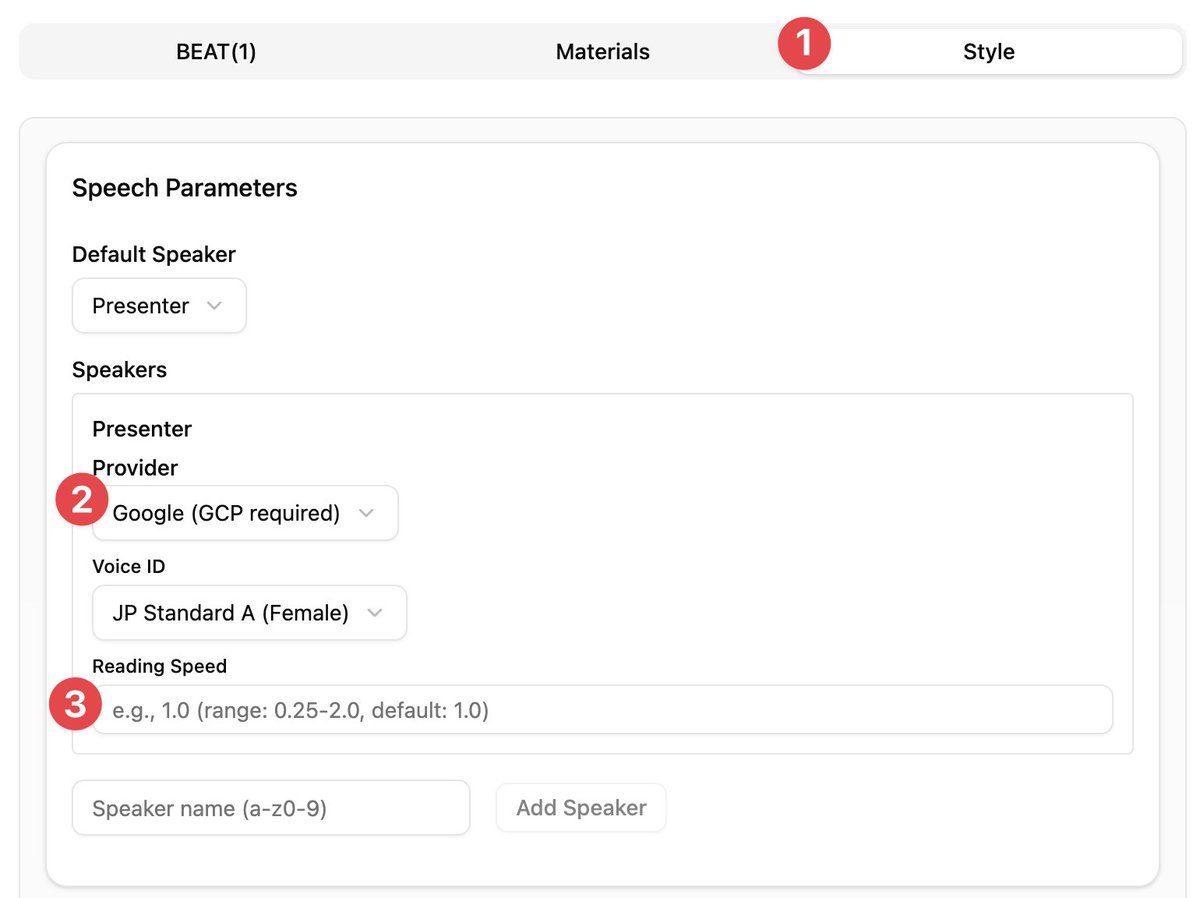The width and height of the screenshot is (1200, 898).
Task: Click the Voice ID label
Action: tap(129, 567)
